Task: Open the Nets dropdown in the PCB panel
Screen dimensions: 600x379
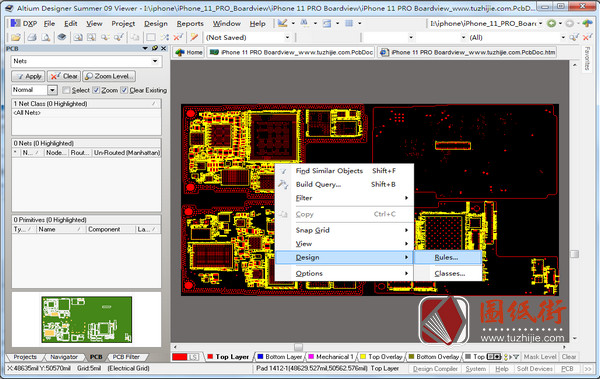Action: click(x=155, y=61)
